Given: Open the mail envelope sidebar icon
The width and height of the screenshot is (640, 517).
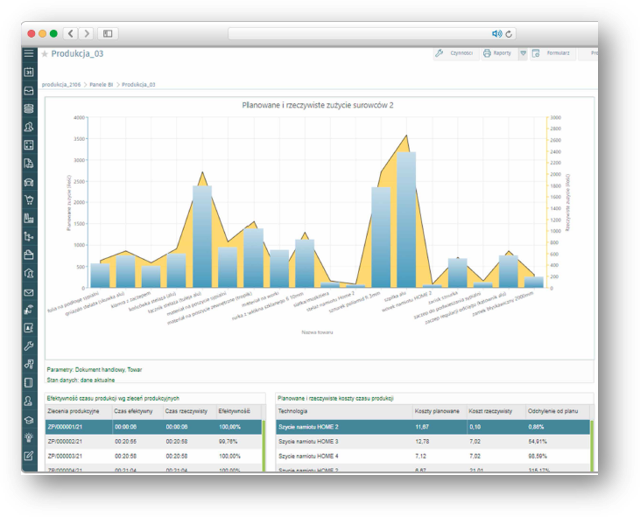Looking at the screenshot, I should [x=29, y=292].
